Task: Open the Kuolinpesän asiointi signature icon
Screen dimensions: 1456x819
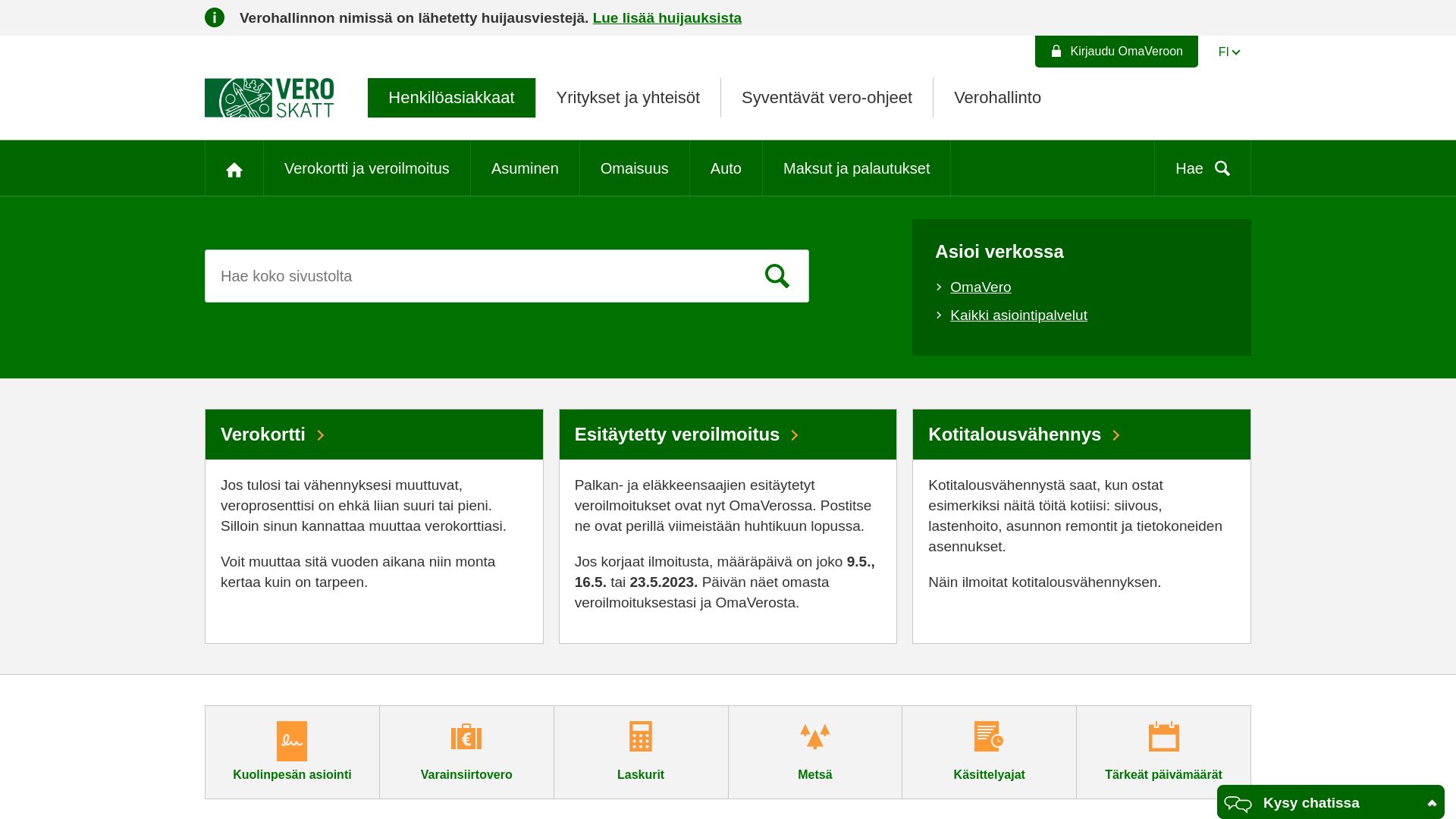Action: (x=292, y=741)
